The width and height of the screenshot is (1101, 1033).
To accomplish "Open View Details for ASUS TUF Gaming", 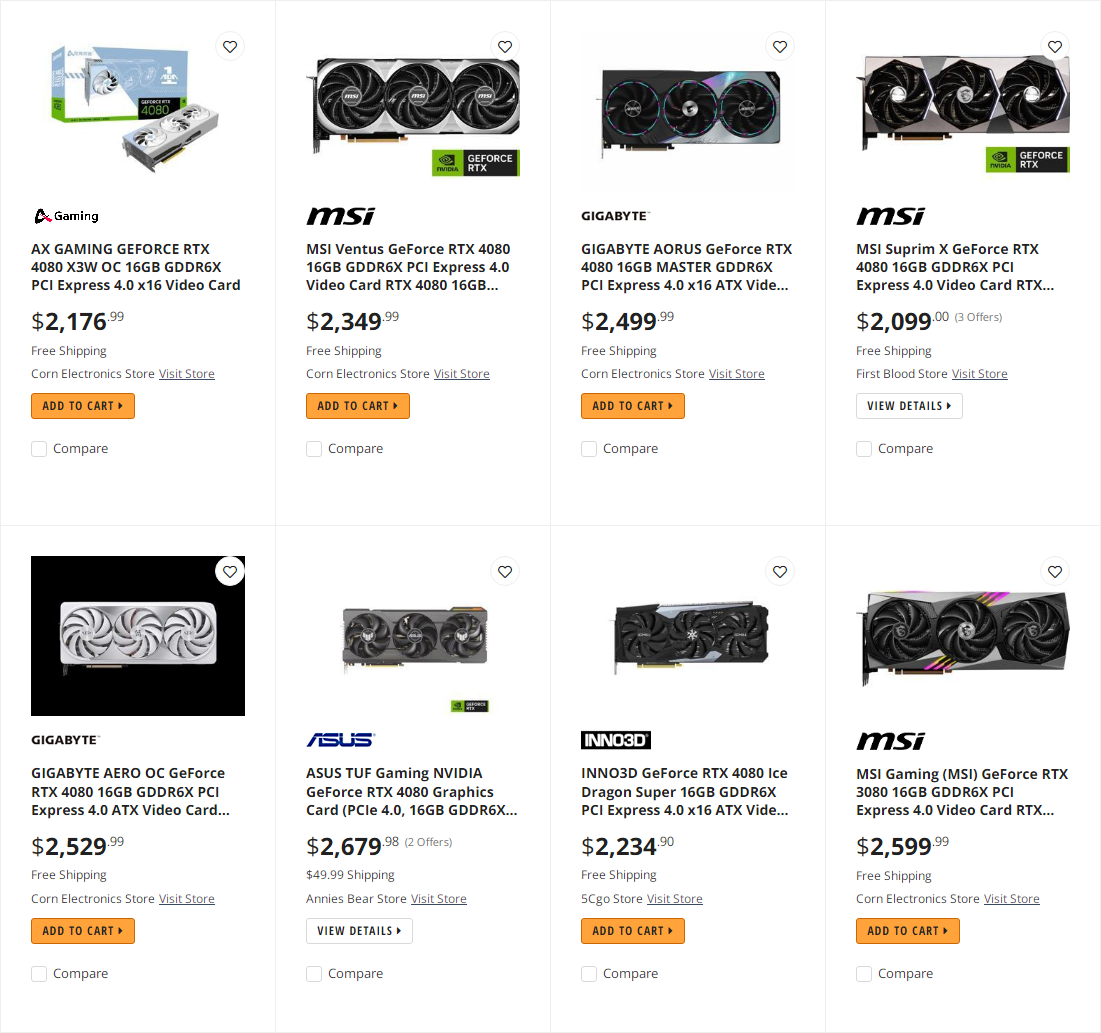I will coord(358,931).
